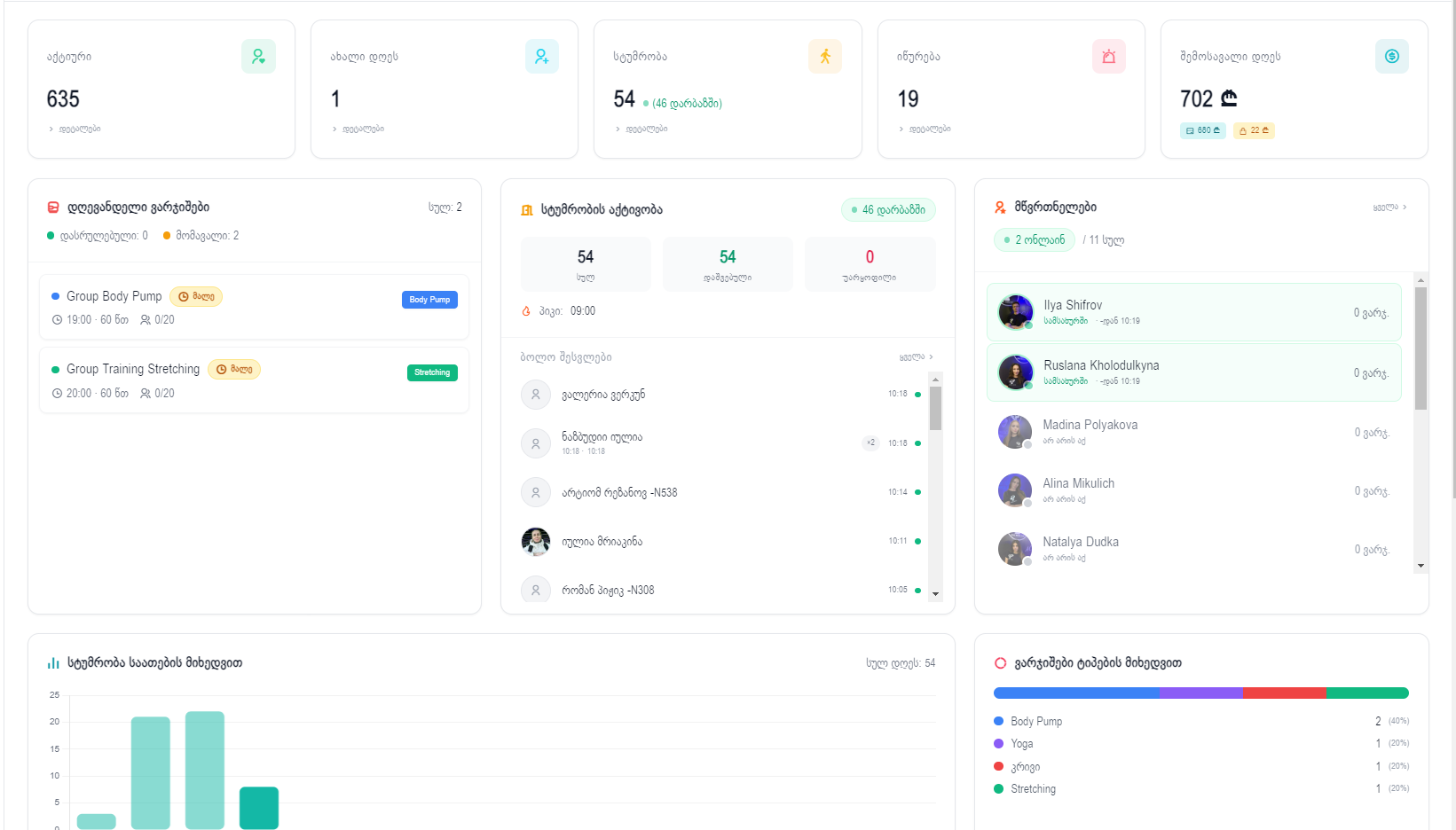Click the pink icon in იწურება card
Image resolution: width=1456 pixels, height=830 pixels.
pyautogui.click(x=1108, y=57)
